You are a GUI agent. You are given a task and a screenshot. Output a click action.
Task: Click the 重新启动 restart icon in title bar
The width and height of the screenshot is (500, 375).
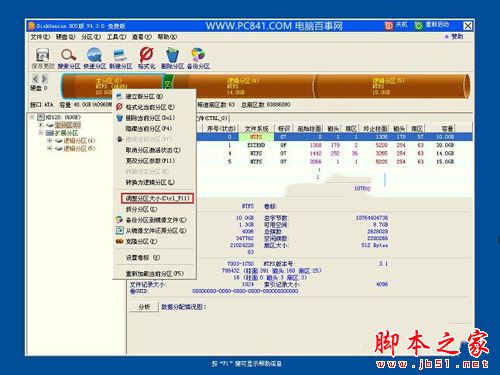[418, 25]
